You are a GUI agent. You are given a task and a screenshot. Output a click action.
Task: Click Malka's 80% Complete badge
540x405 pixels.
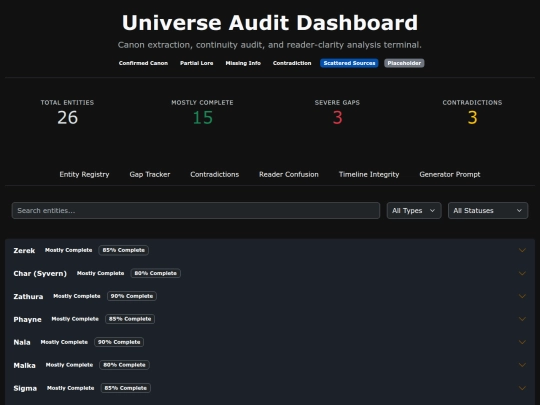(124, 365)
